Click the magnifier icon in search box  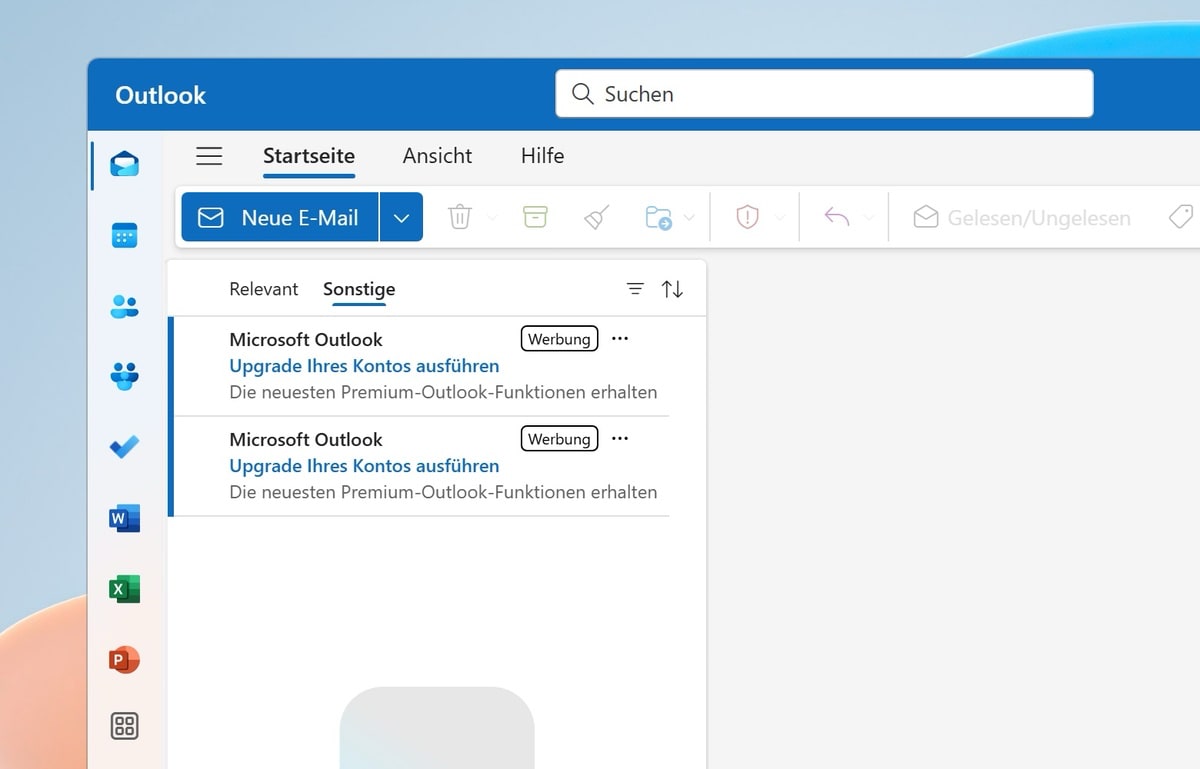tap(582, 94)
